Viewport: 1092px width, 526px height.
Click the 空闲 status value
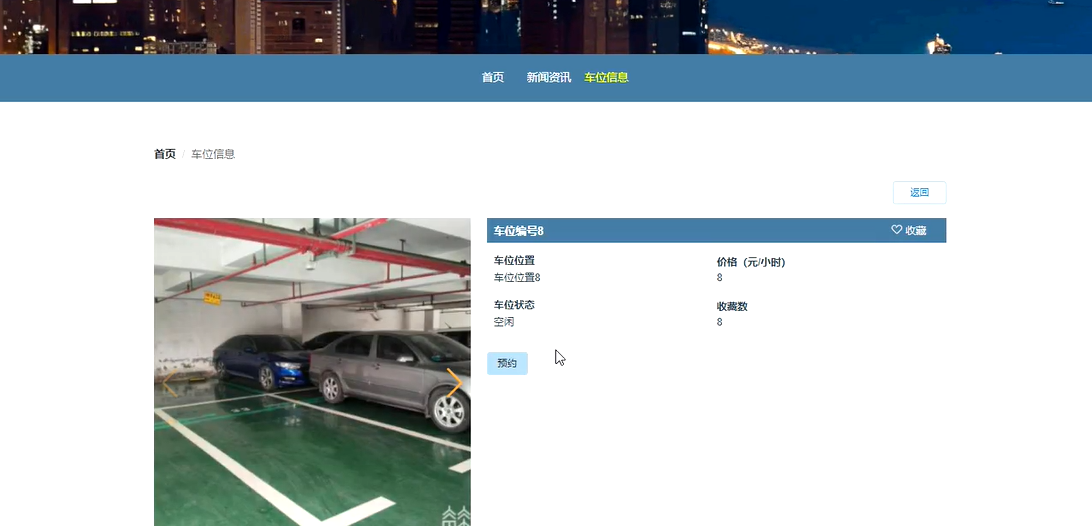504,322
